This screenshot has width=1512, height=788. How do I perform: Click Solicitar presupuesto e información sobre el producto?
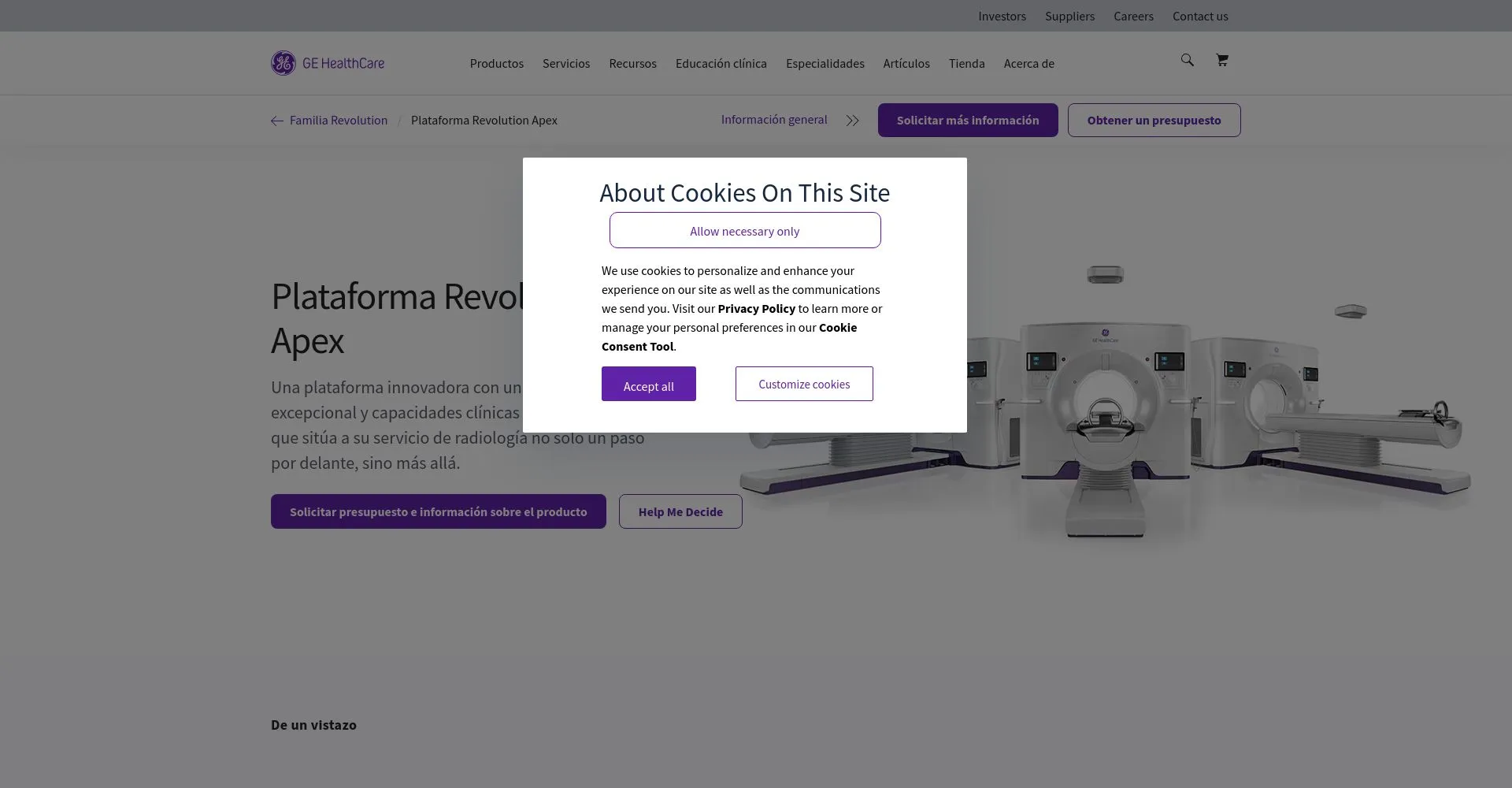[x=439, y=511]
